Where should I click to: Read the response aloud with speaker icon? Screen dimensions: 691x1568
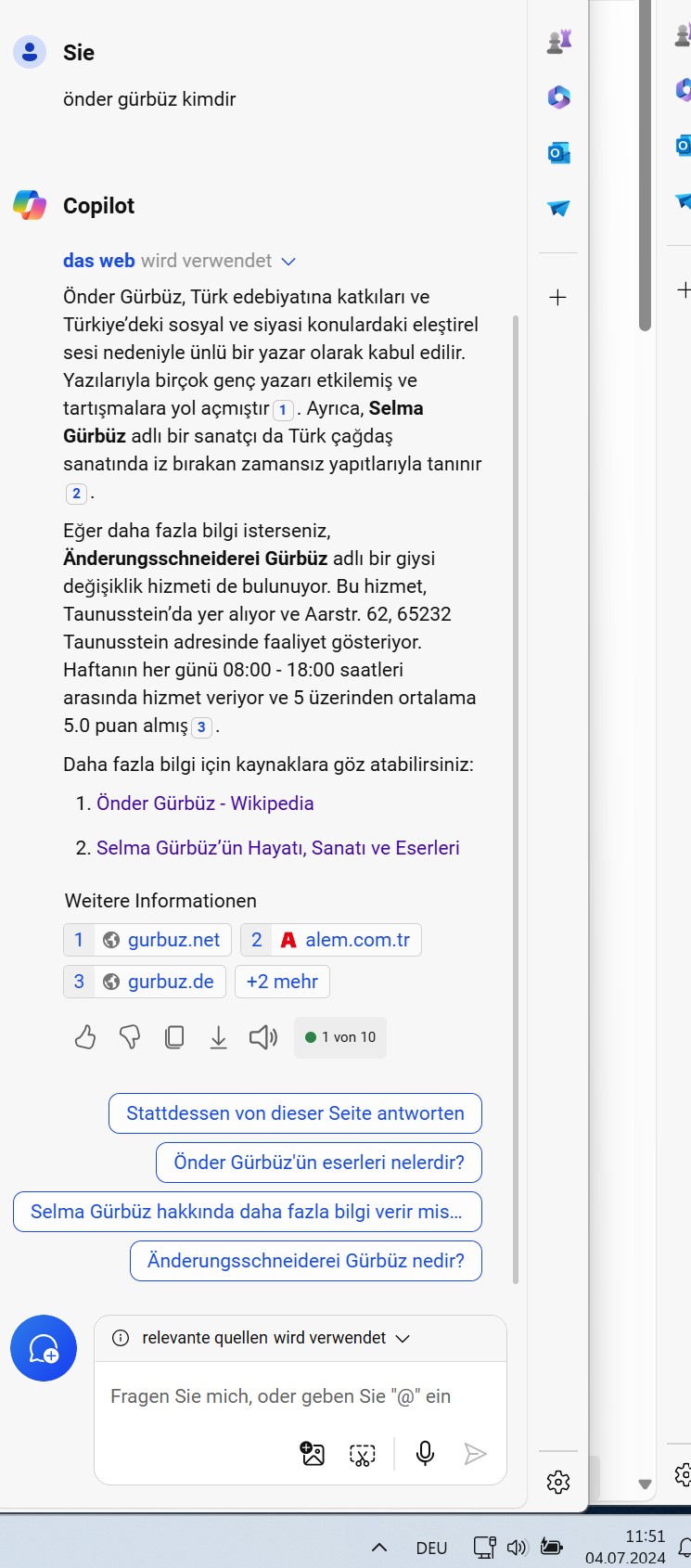263,1037
